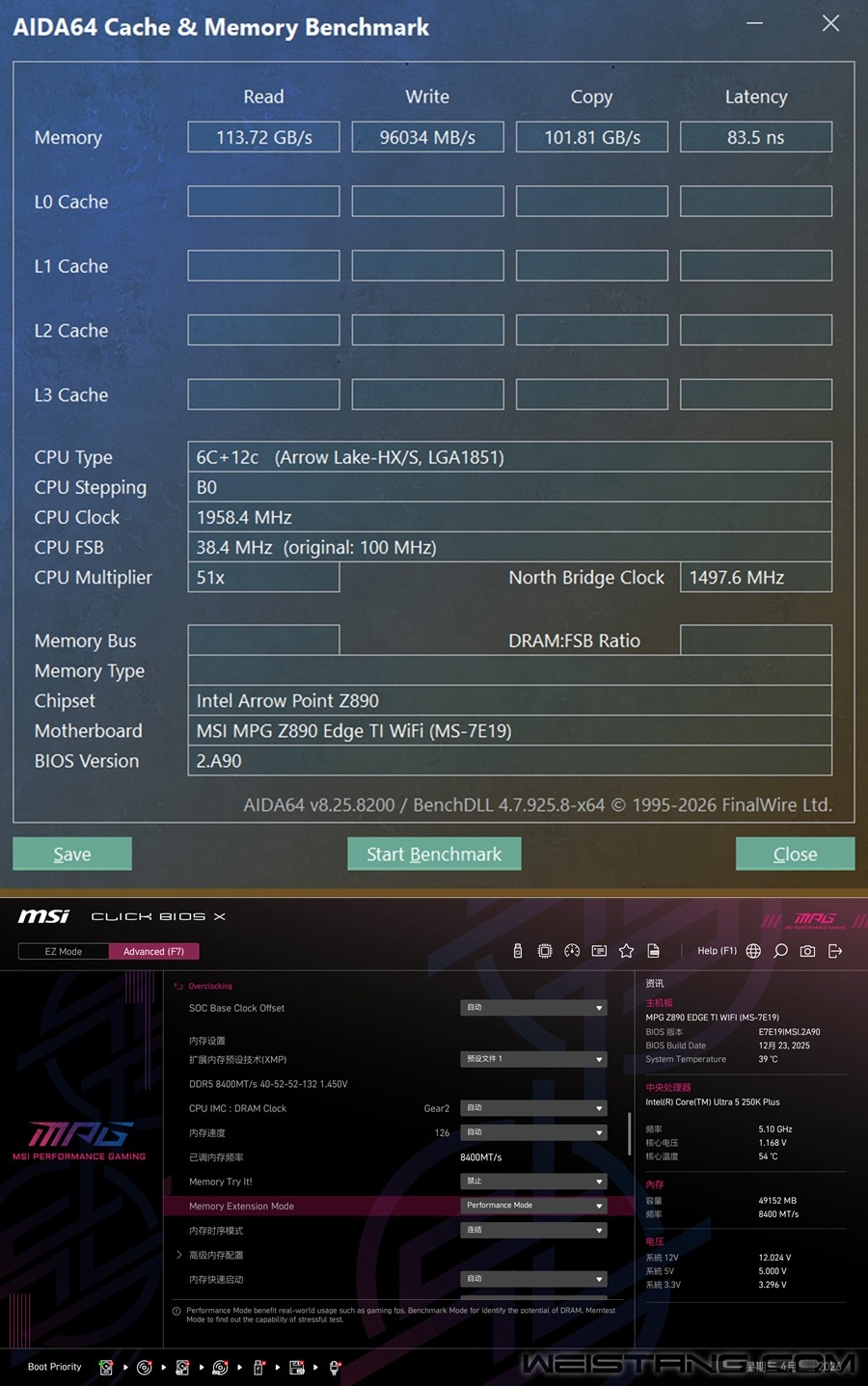Set Memory Extension Mode to Performance Mode
The height and width of the screenshot is (1386, 868).
tap(533, 1205)
